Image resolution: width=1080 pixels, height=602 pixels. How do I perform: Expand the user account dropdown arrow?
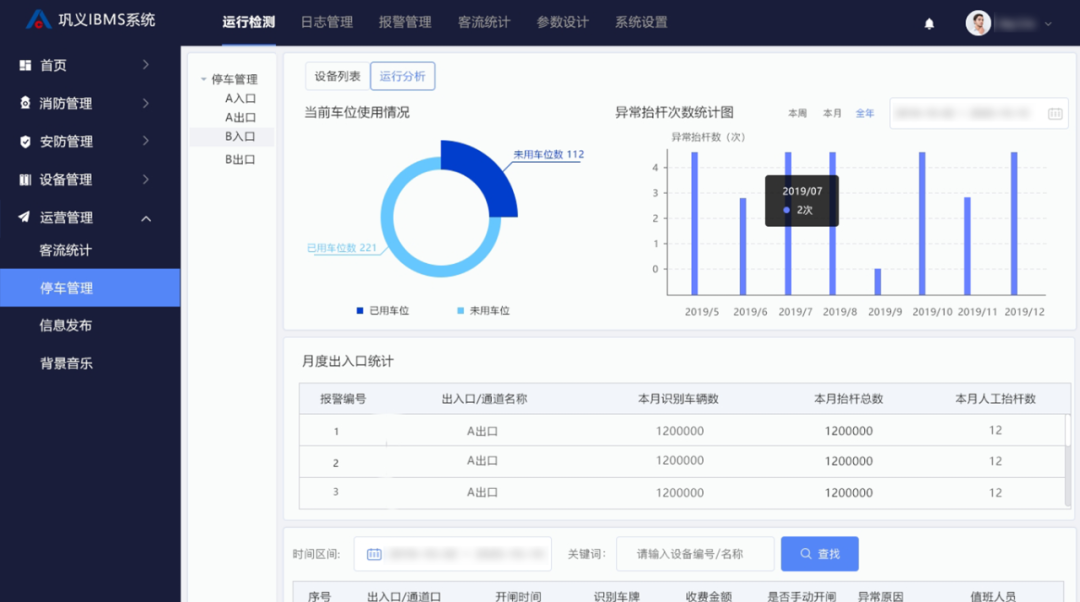(1048, 23)
